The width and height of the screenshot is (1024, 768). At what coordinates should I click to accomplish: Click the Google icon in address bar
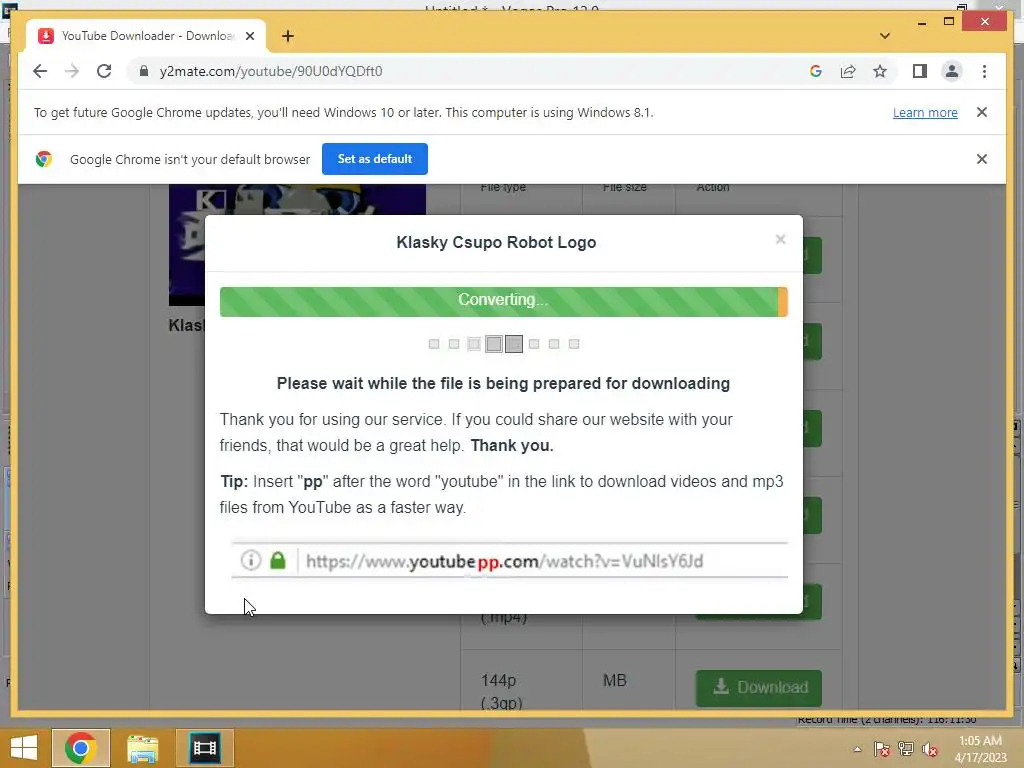click(x=816, y=71)
